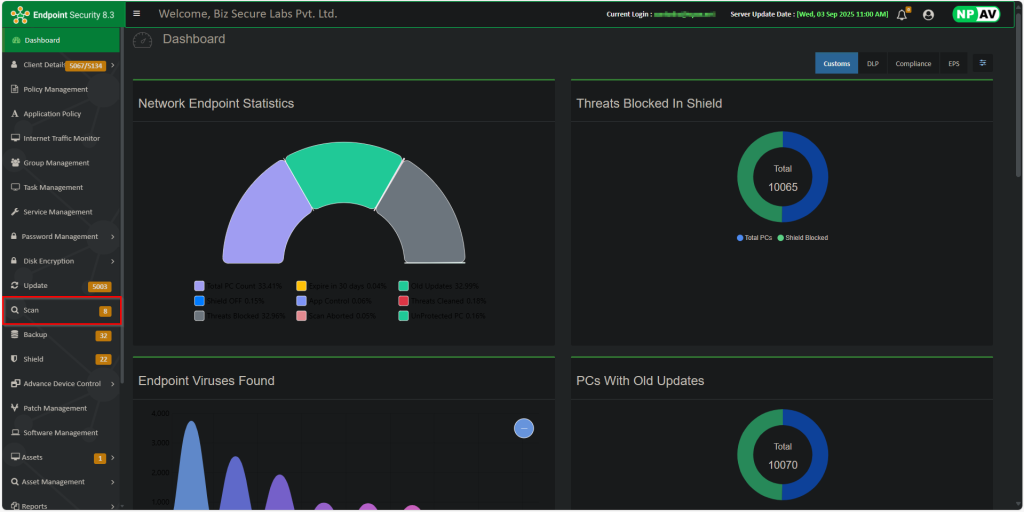
Task: Switch to the DLP tab
Action: [x=872, y=63]
